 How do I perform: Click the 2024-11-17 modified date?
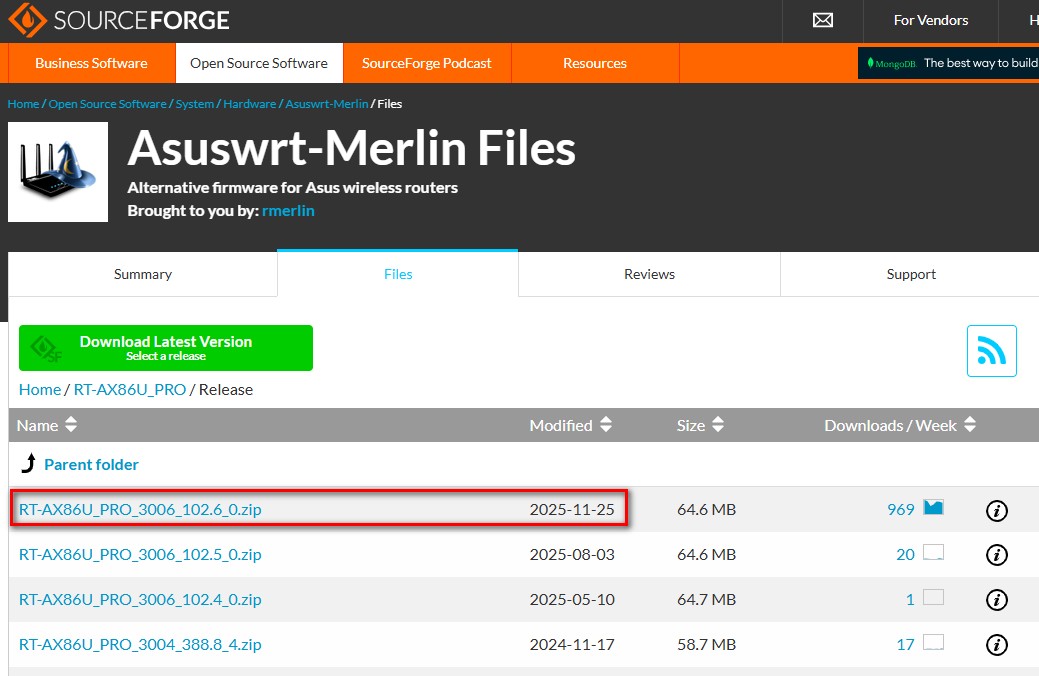(x=572, y=644)
